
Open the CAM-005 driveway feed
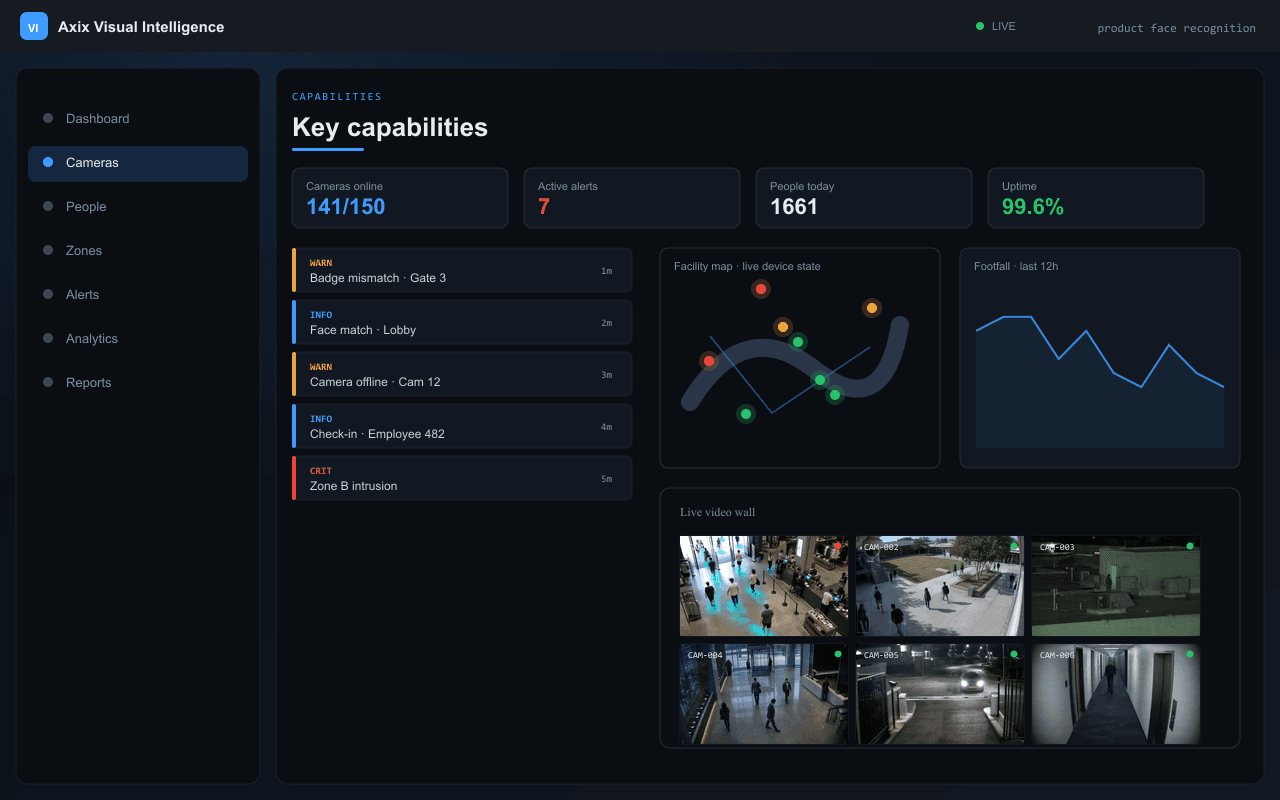(940, 694)
